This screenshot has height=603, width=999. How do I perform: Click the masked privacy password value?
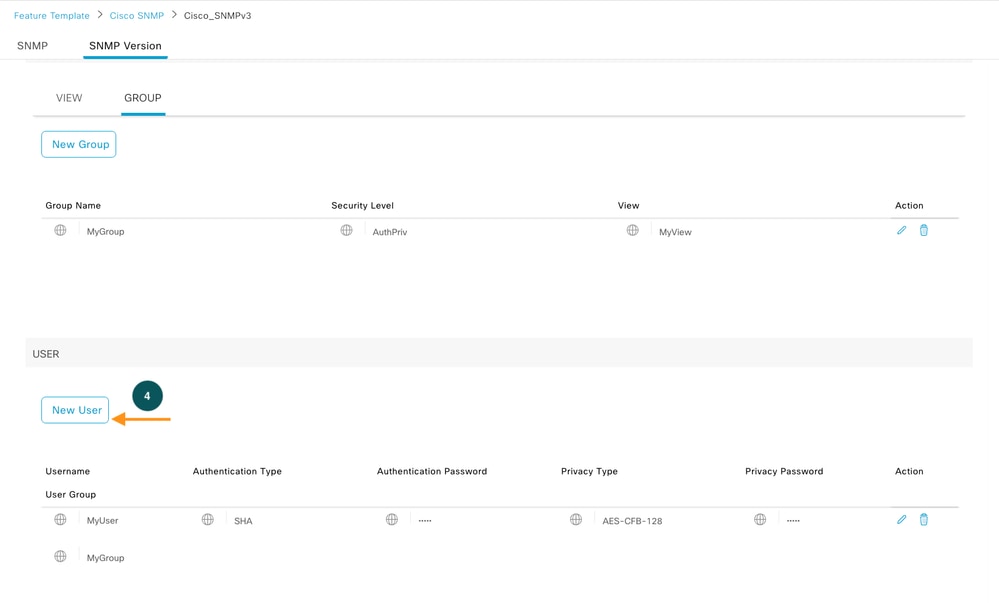coord(793,521)
